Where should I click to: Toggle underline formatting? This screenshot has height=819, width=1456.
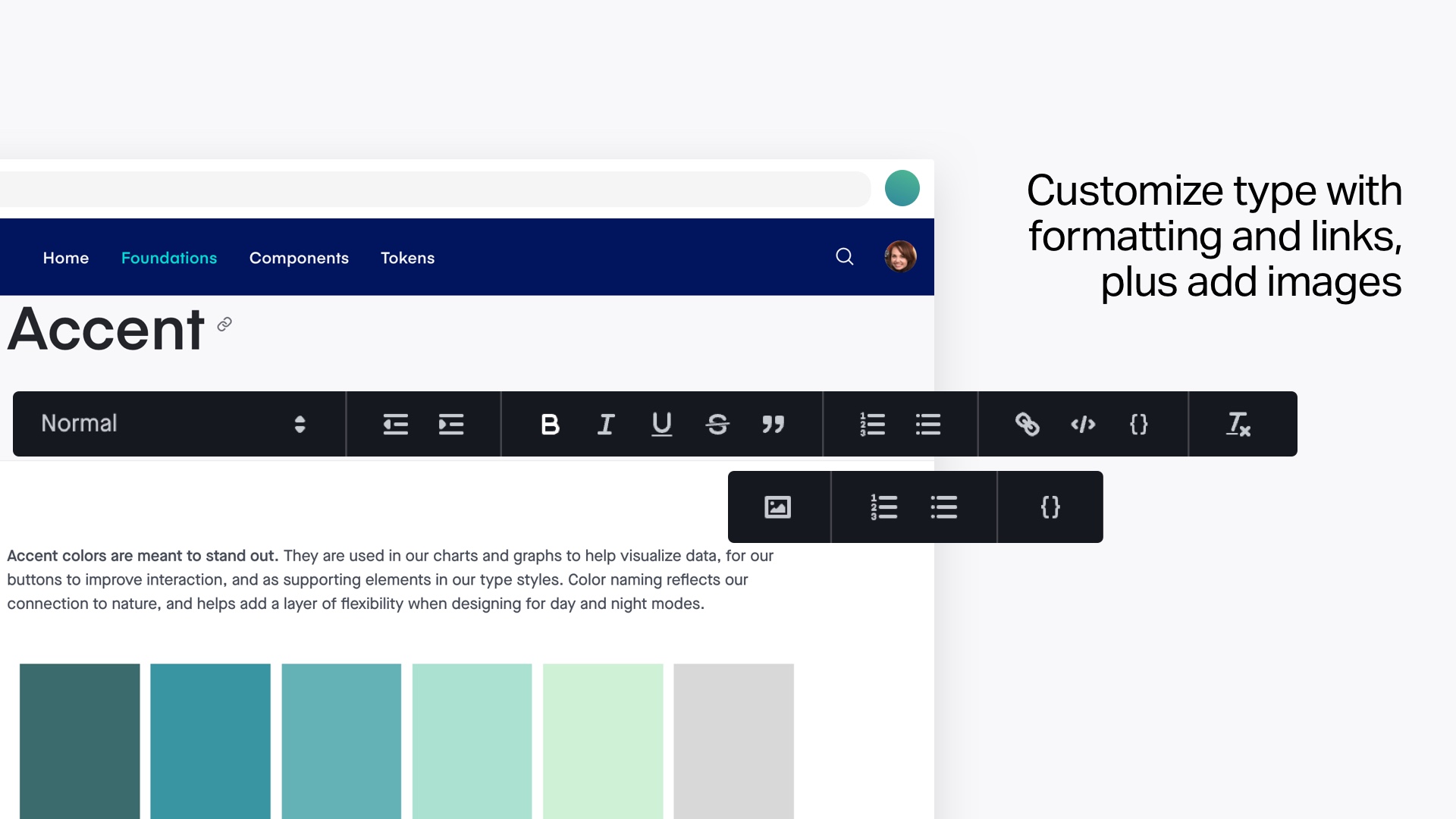[661, 424]
